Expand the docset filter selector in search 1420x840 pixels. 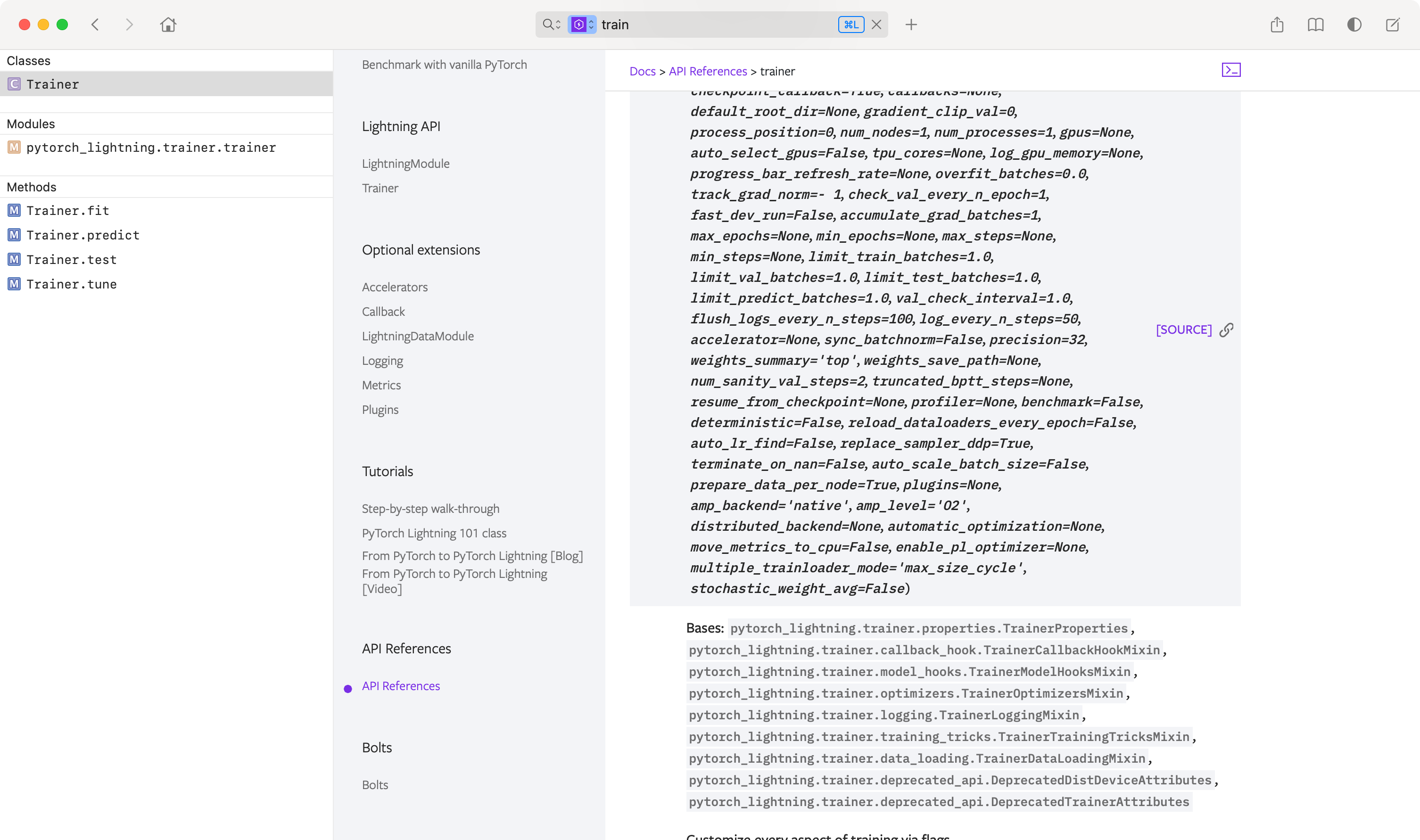(582, 25)
